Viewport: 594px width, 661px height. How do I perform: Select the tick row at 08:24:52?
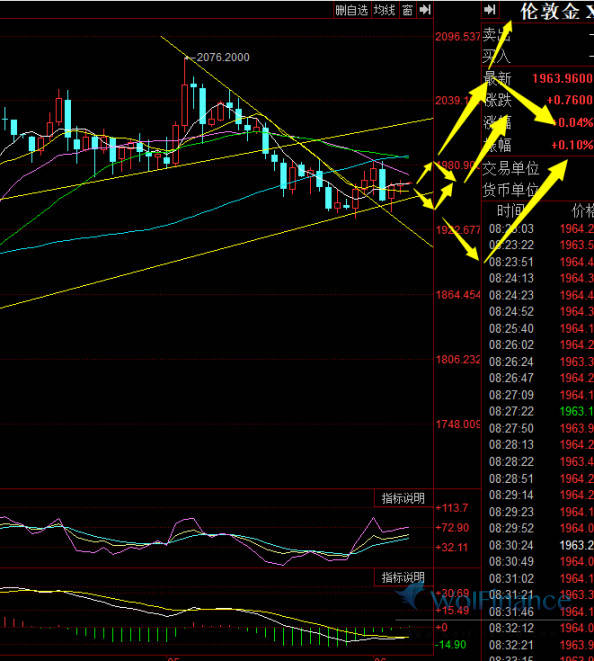point(541,312)
